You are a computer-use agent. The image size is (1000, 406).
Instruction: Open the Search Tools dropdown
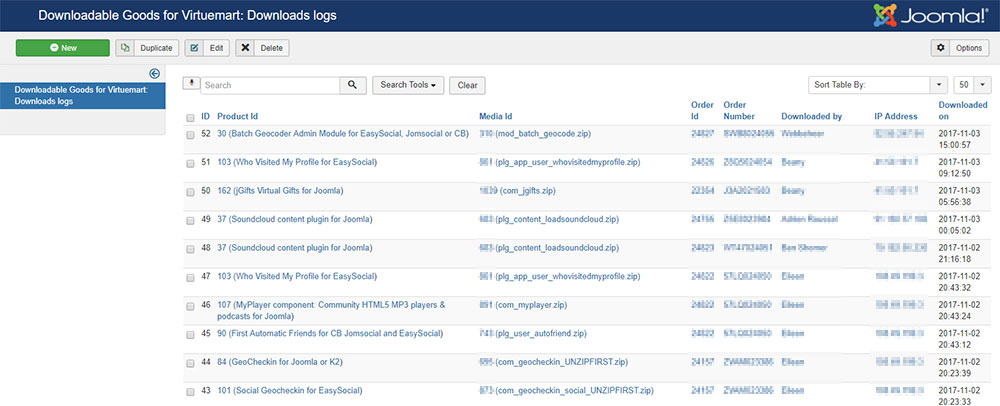[408, 85]
